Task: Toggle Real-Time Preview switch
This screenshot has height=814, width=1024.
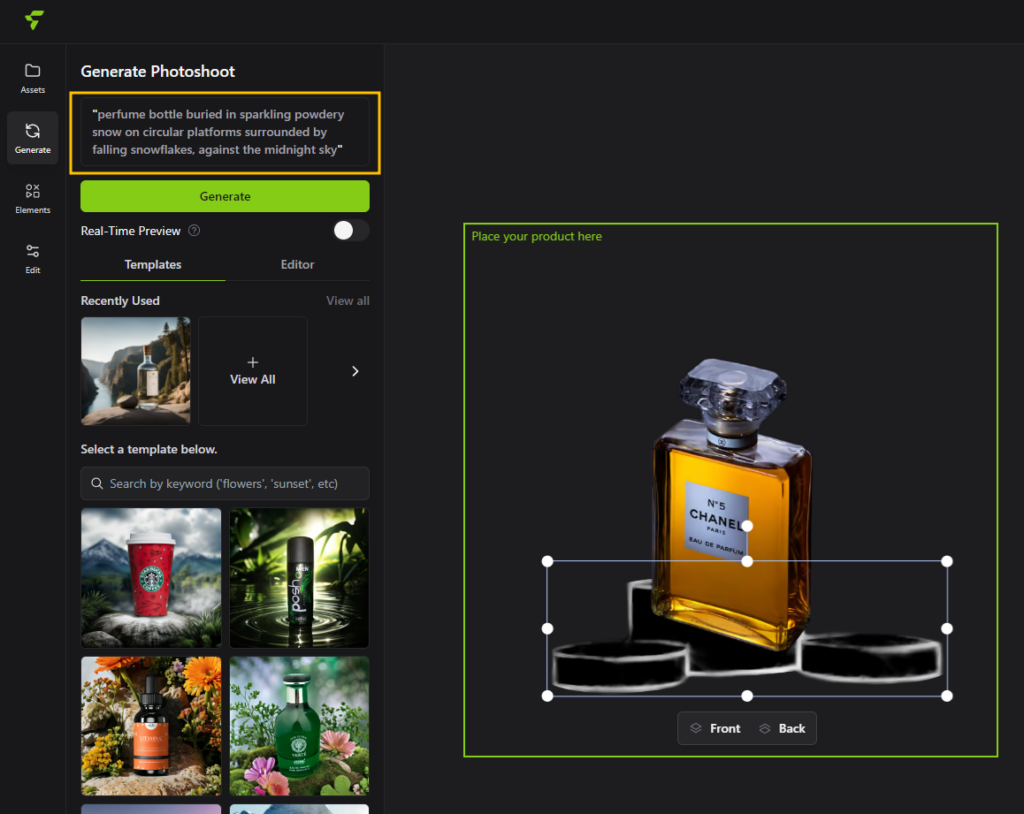Action: click(351, 231)
